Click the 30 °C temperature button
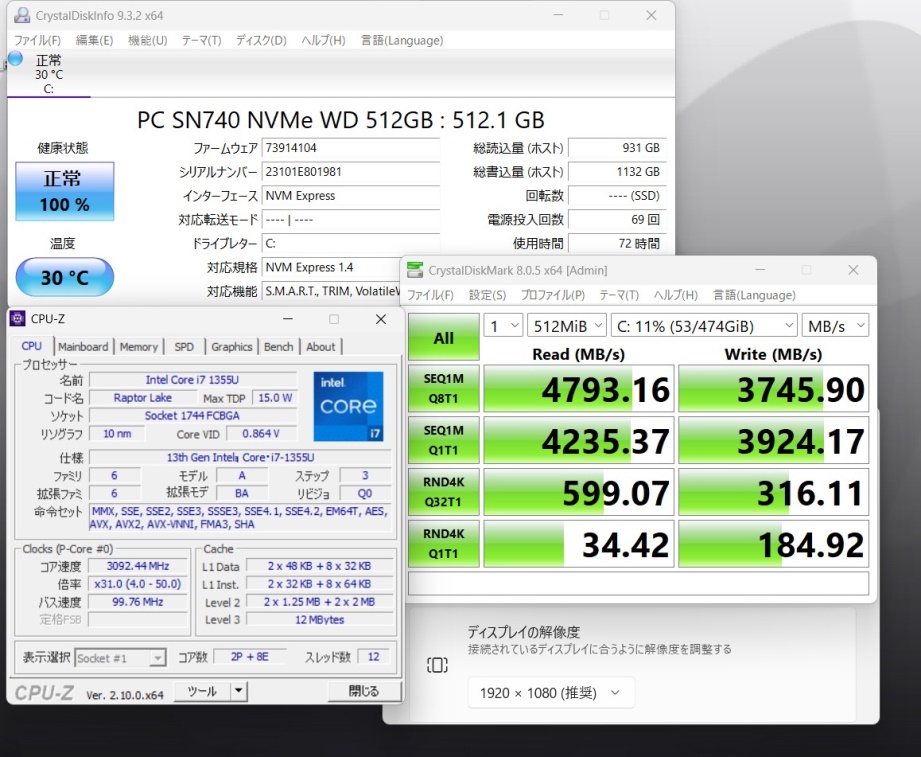The width and height of the screenshot is (921, 757). [x=65, y=277]
